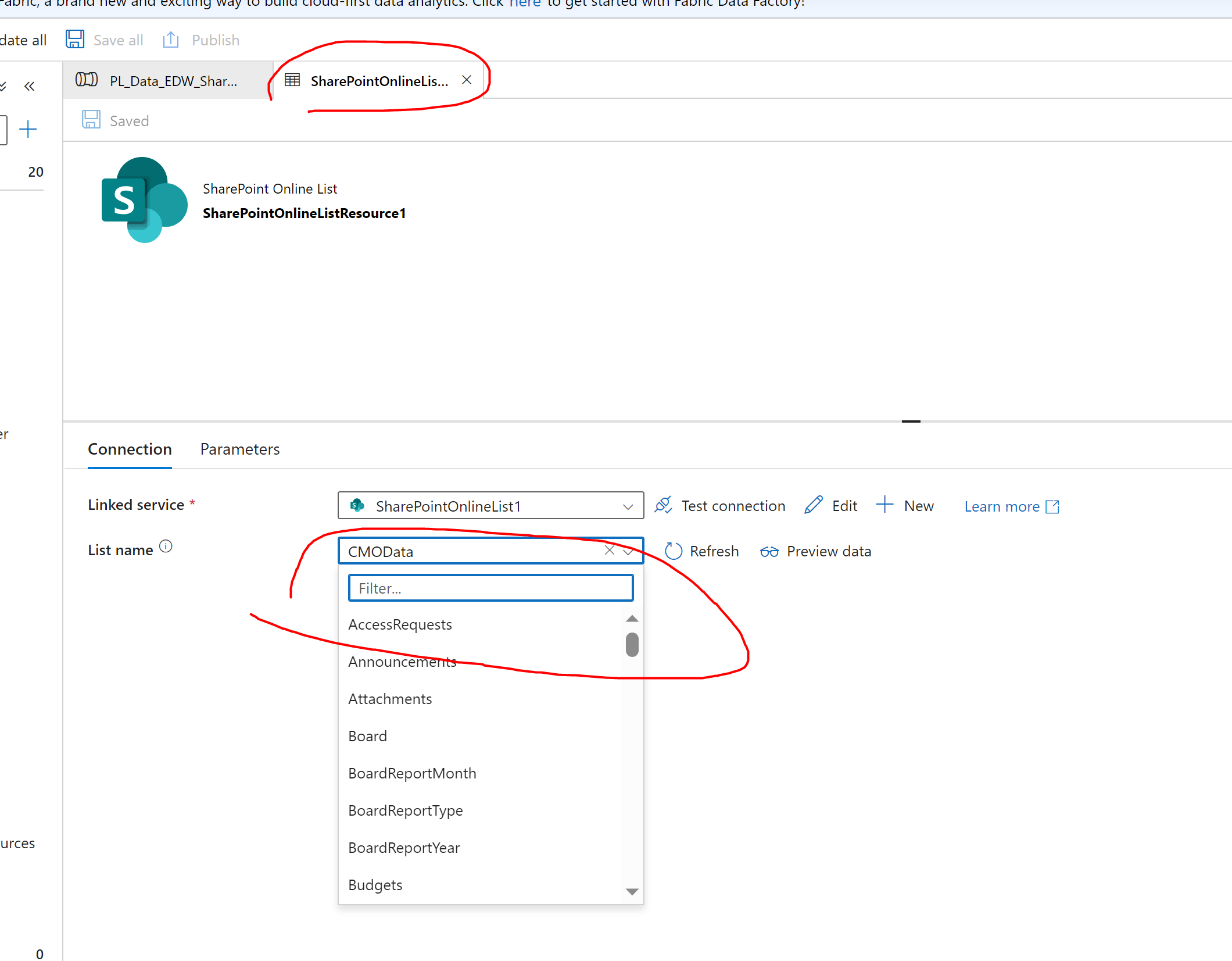
Task: Click the Filter text field in the dropdown
Action: [490, 587]
